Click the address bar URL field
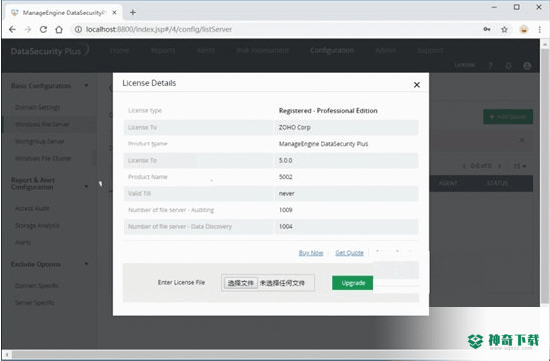The width and height of the screenshot is (550, 361). tap(159, 29)
